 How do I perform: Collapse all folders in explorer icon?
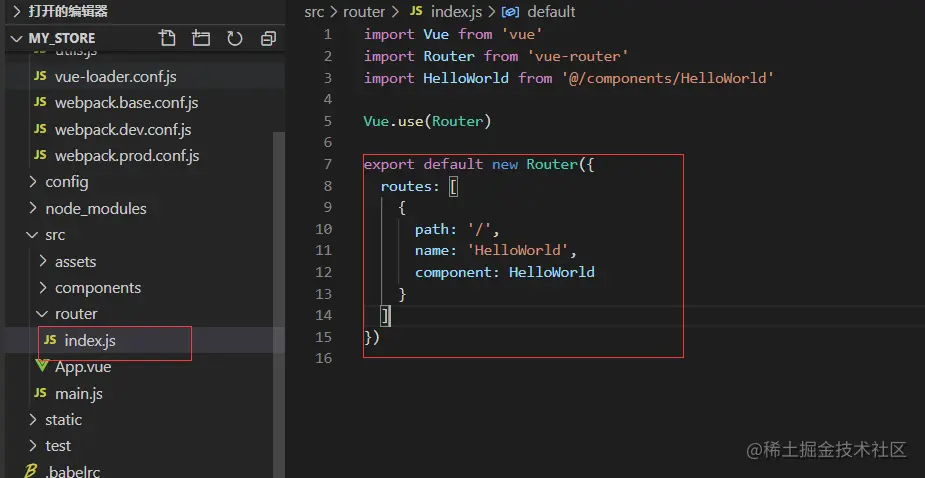click(x=268, y=38)
